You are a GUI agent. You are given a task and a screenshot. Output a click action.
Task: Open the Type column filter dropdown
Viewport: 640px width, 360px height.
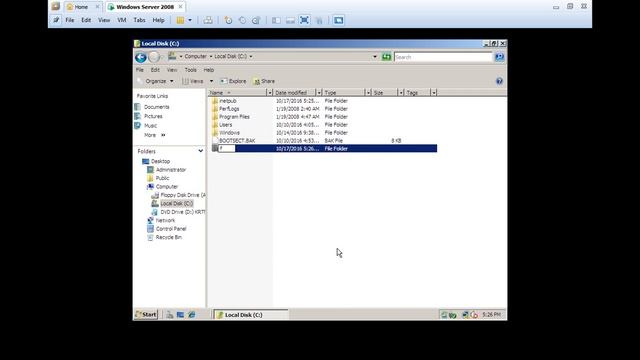[368, 93]
